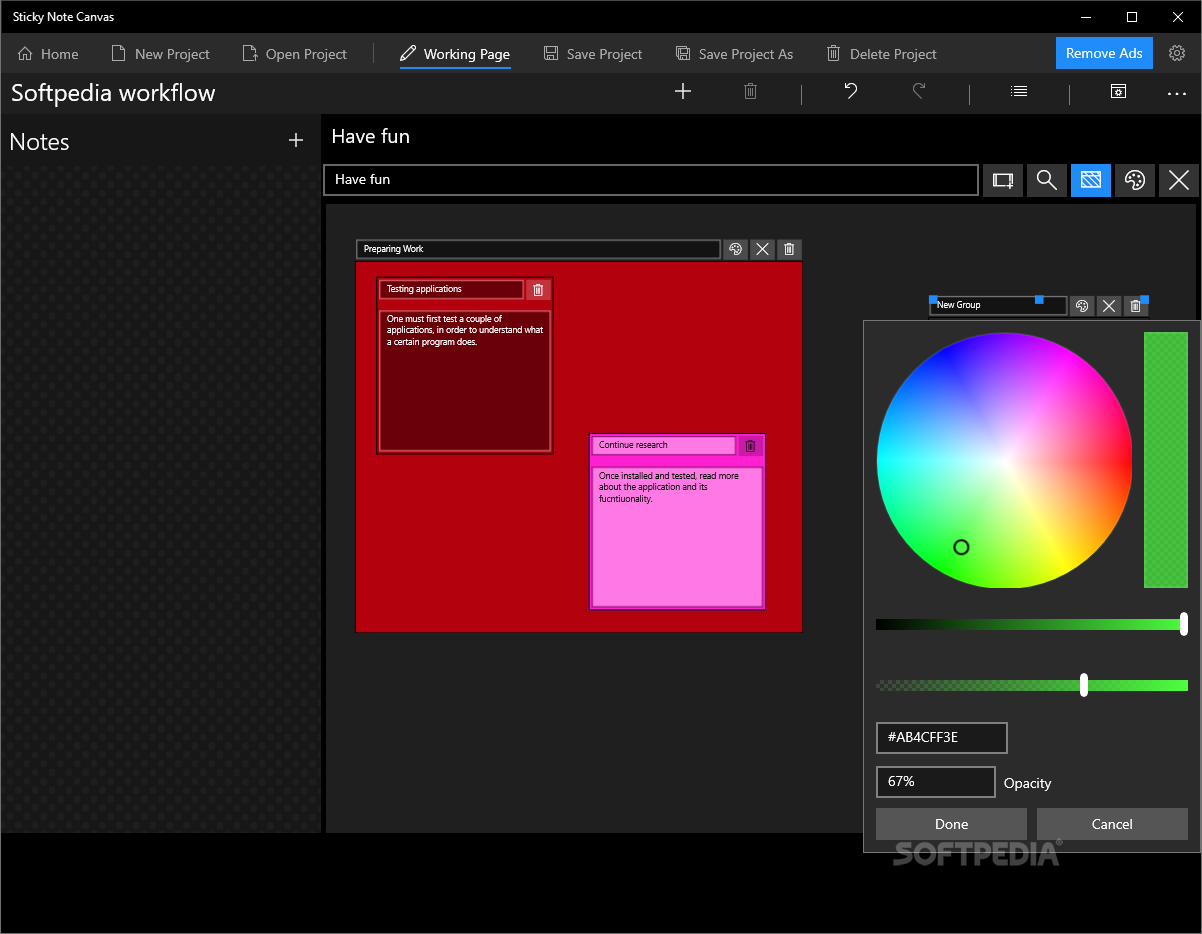Click X icon on Preparing Work group
This screenshot has height=934, width=1202.
coord(763,249)
